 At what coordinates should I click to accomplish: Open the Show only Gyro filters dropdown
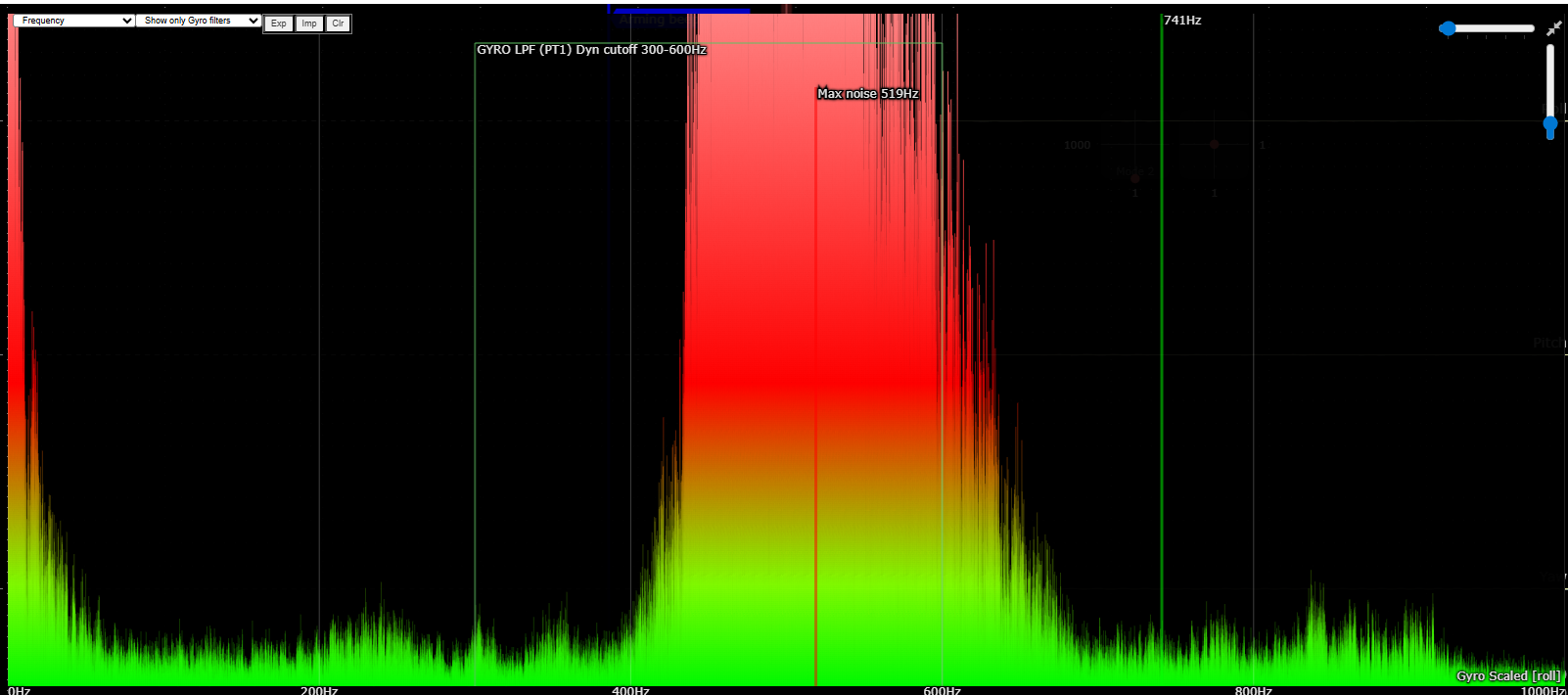199,21
